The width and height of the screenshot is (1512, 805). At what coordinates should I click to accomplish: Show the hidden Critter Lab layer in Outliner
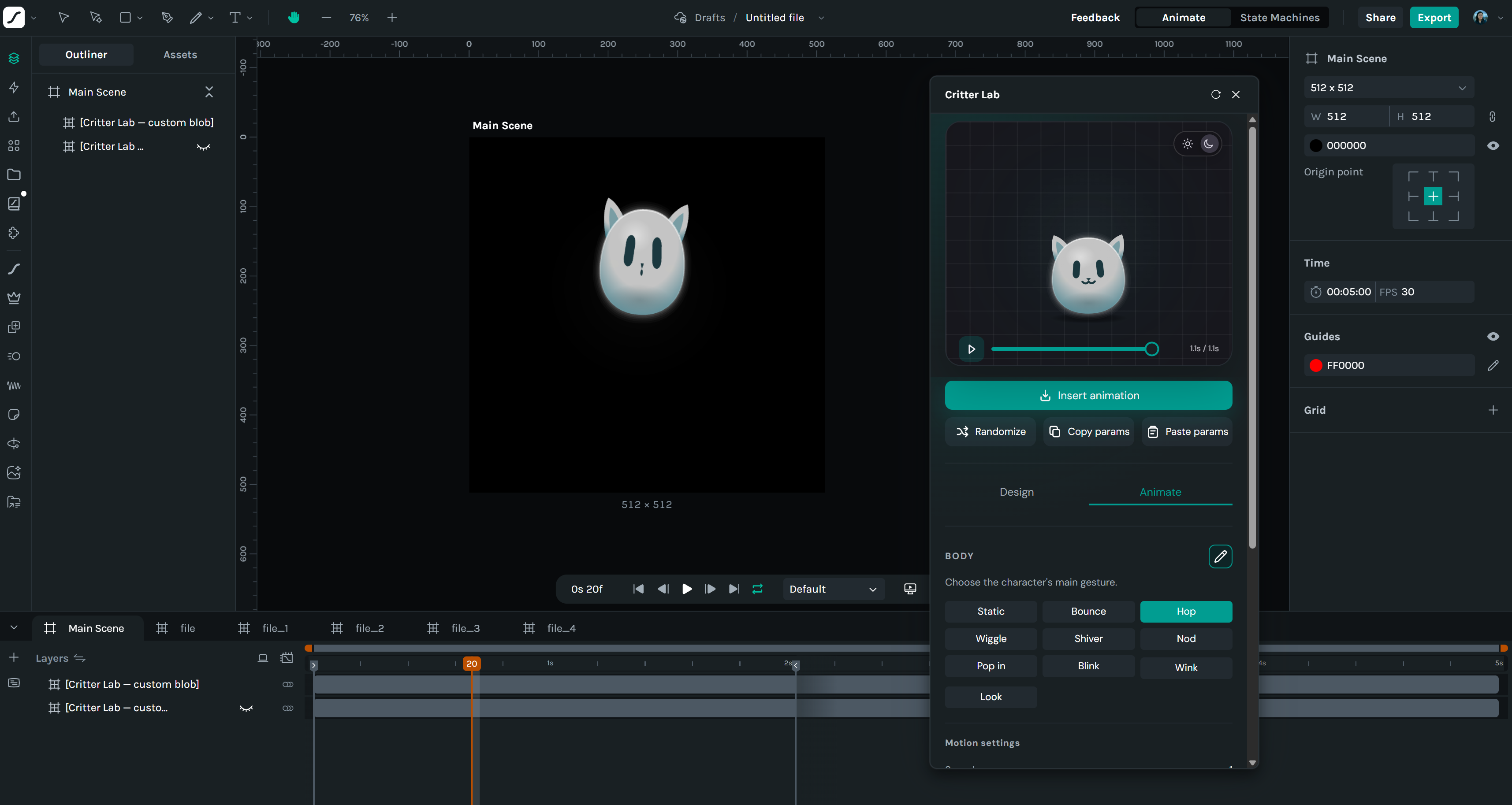[x=203, y=147]
